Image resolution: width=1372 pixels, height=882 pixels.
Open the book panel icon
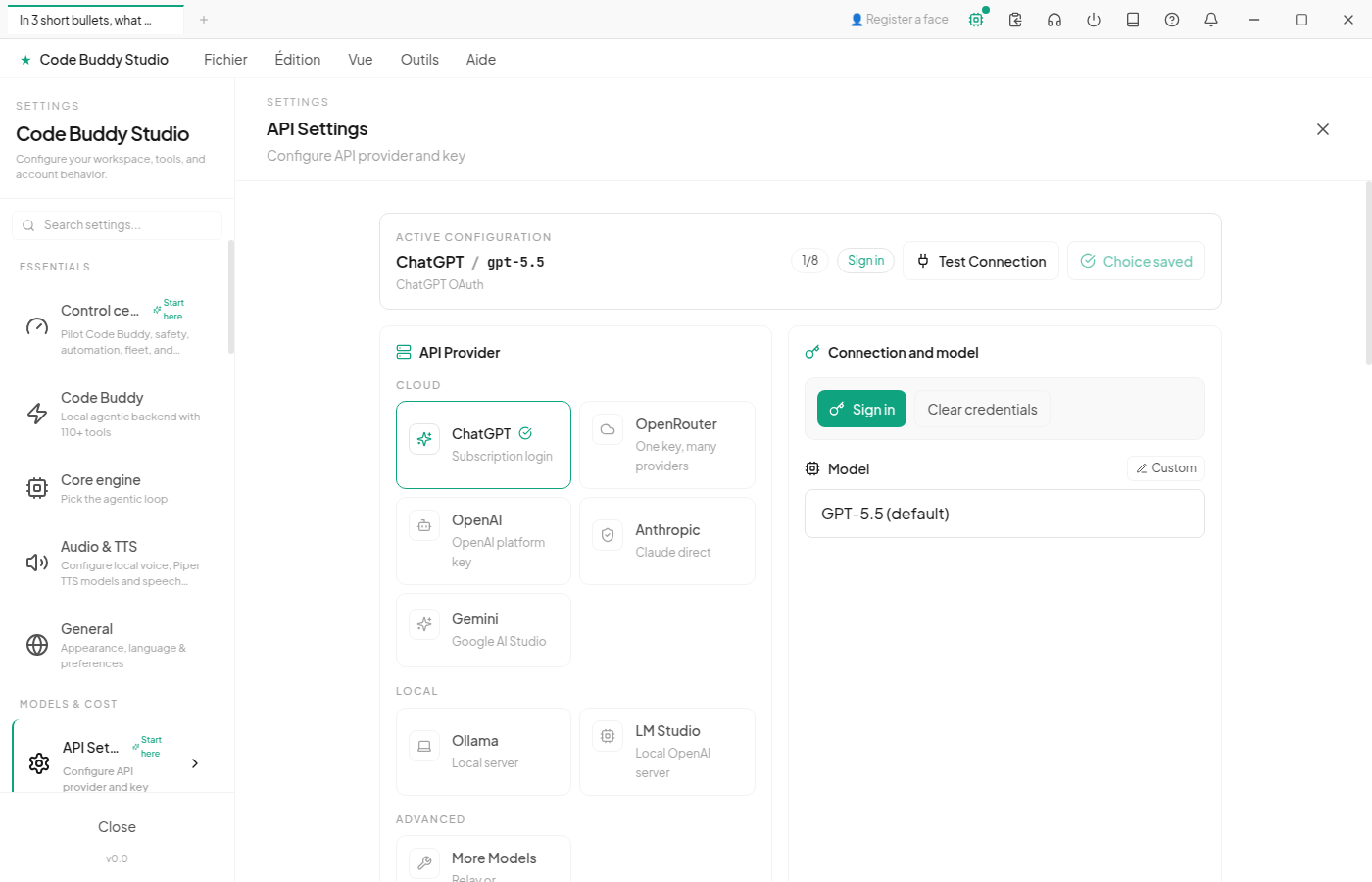coord(1133,20)
